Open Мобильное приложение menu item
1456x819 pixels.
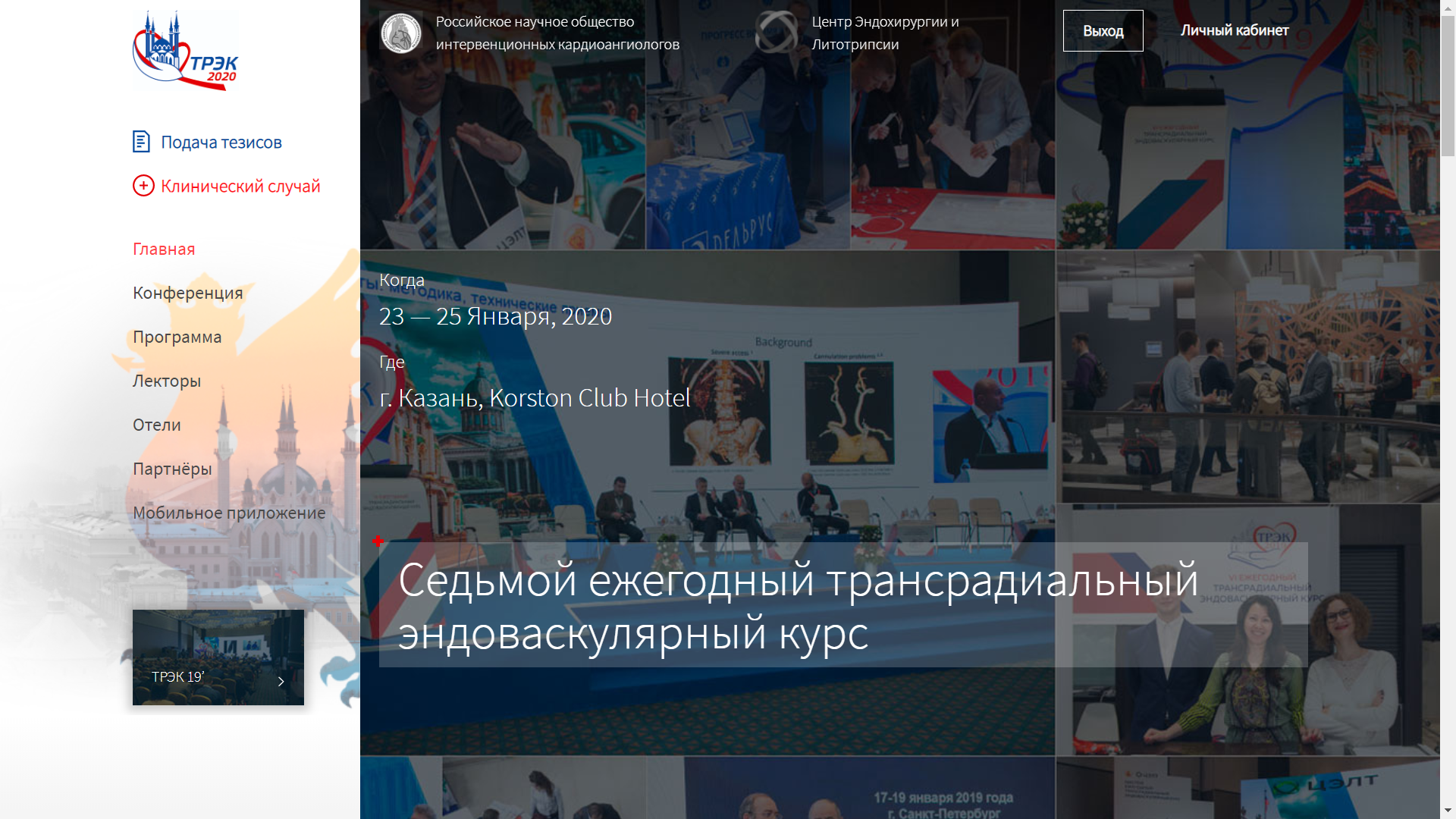point(229,513)
